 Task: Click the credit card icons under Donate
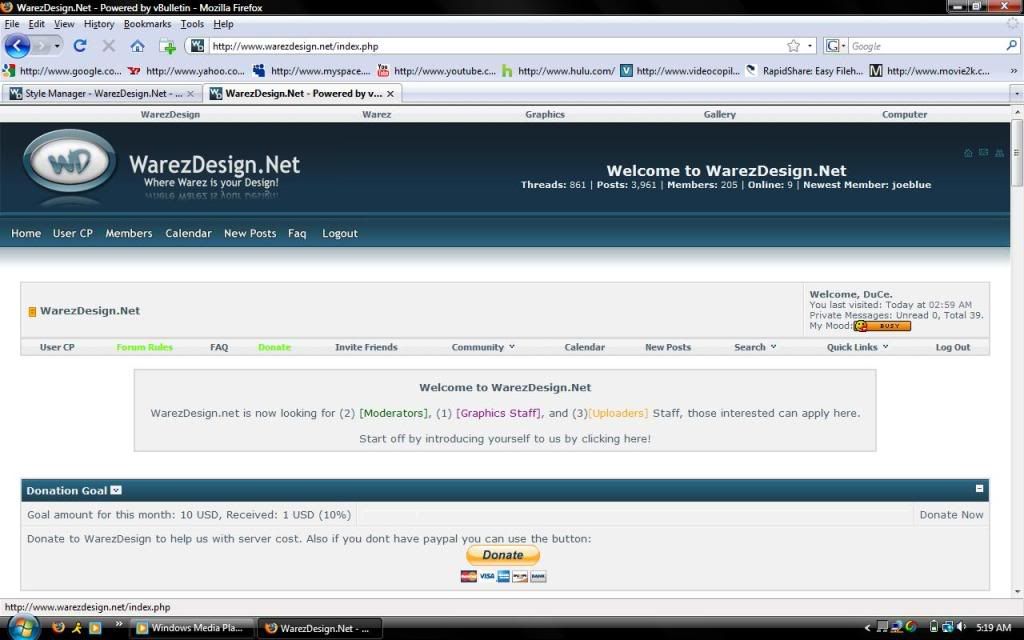pos(503,577)
